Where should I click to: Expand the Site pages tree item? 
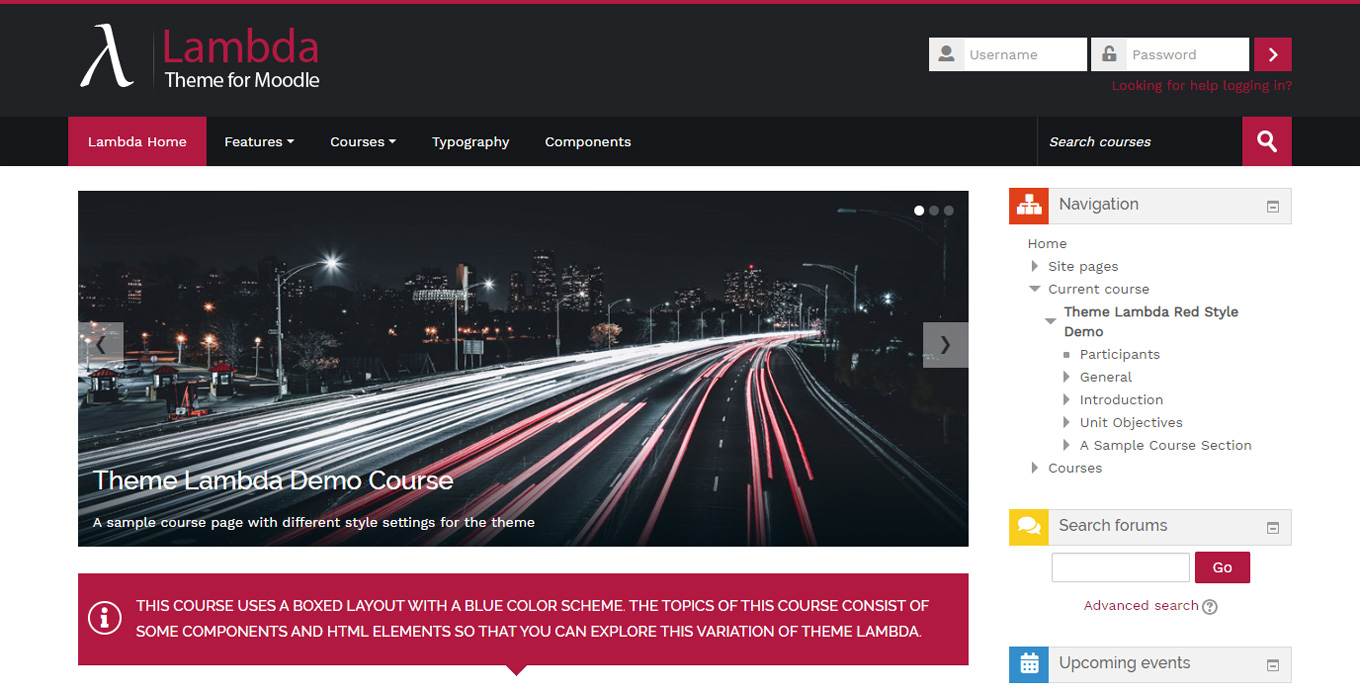[x=1035, y=266]
